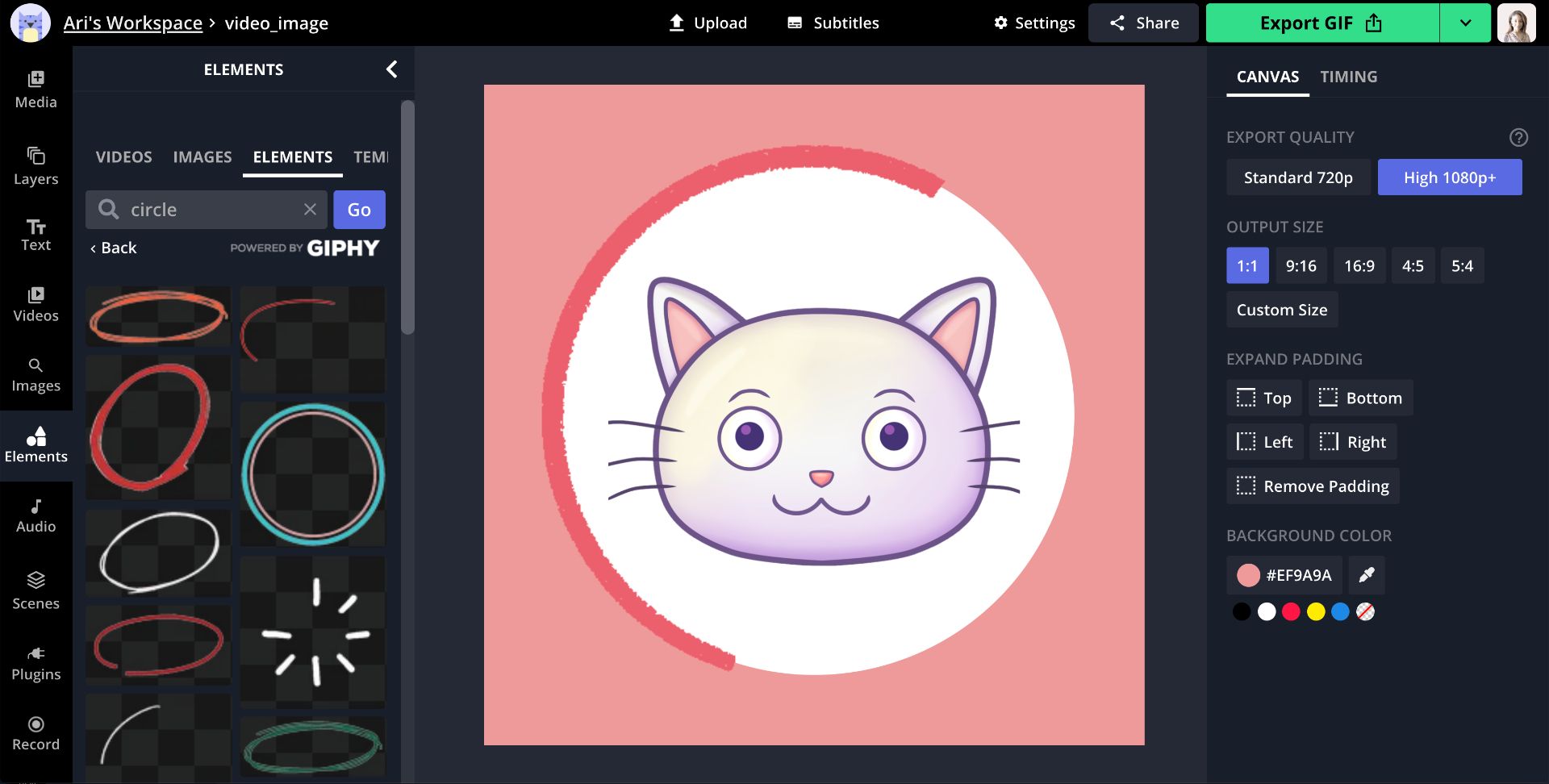Click the Remove Padding button
1549x784 pixels.
1313,486
